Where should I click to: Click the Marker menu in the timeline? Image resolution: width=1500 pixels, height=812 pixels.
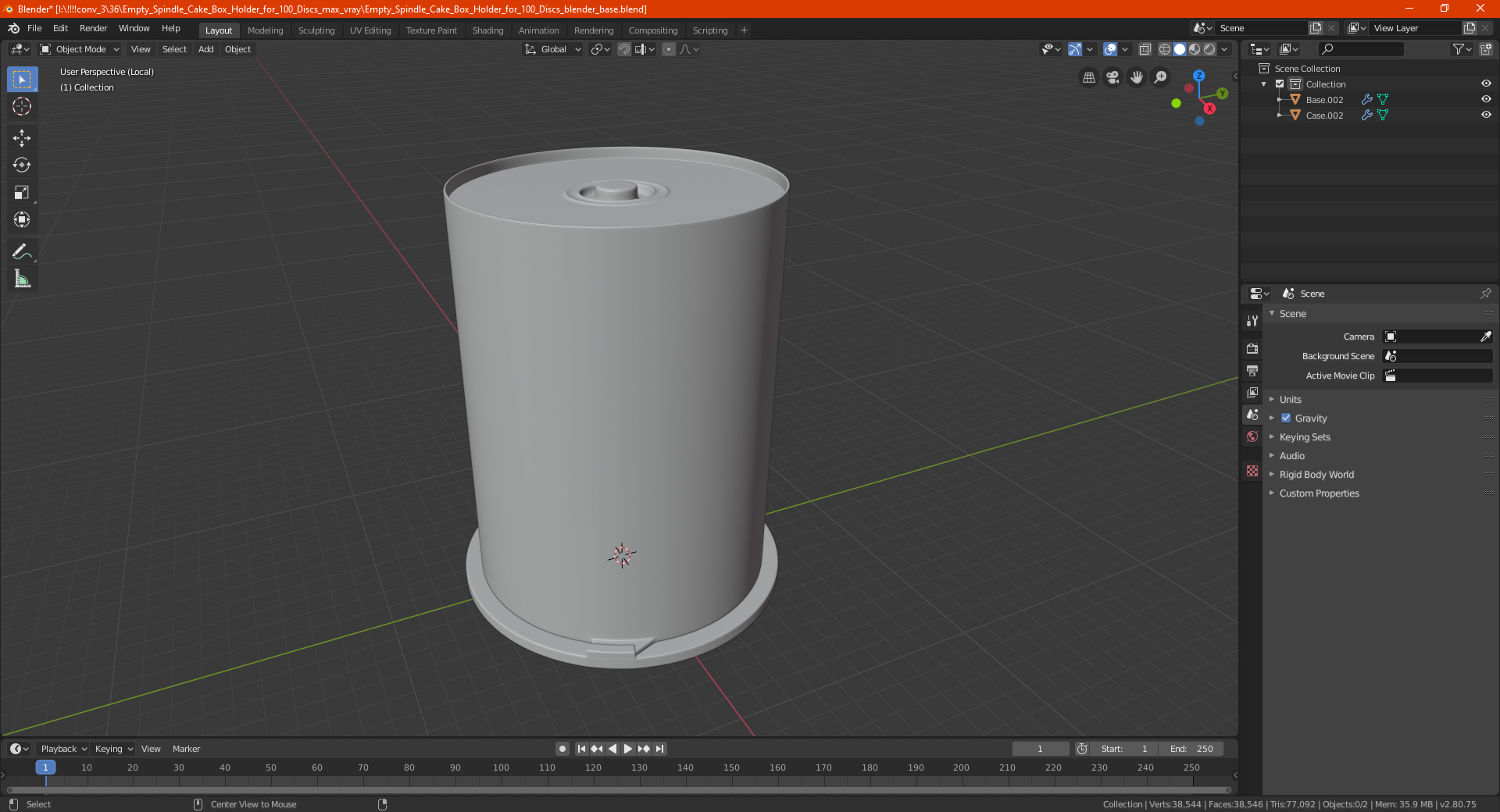click(186, 749)
